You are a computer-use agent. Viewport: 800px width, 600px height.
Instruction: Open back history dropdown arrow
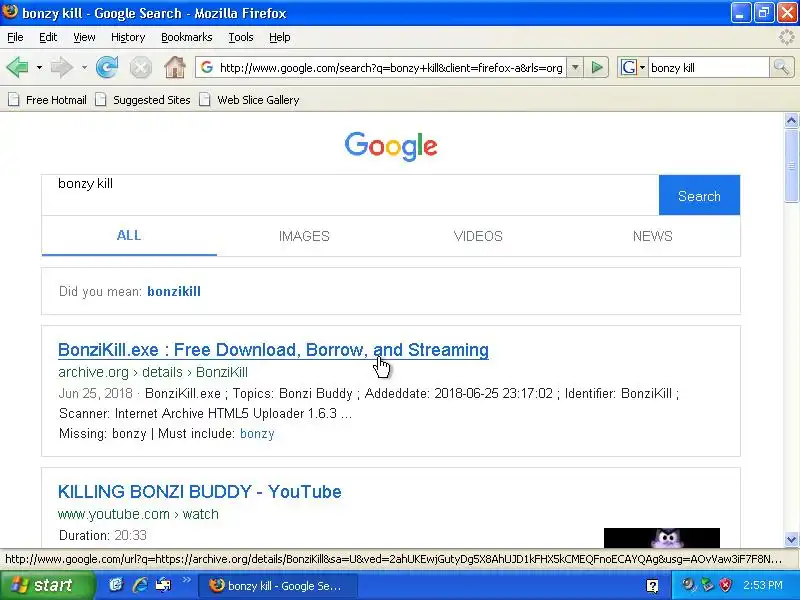tap(39, 67)
